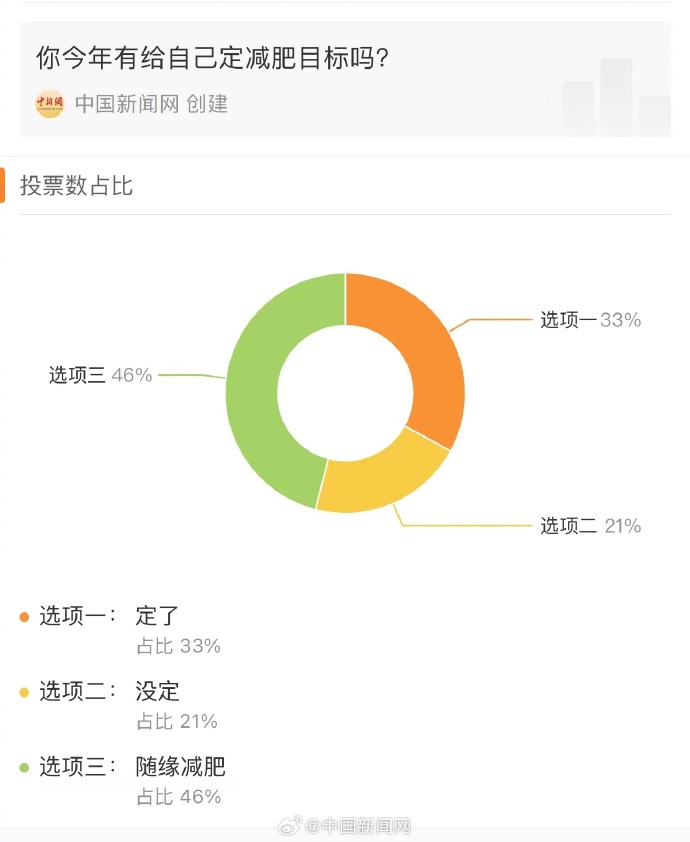Click the Weibo eye logo watermark
The height and width of the screenshot is (842, 690).
(x=290, y=825)
